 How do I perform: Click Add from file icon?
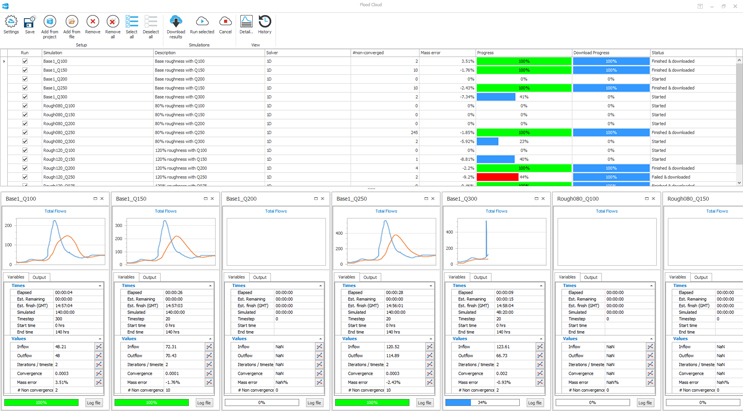[71, 24]
